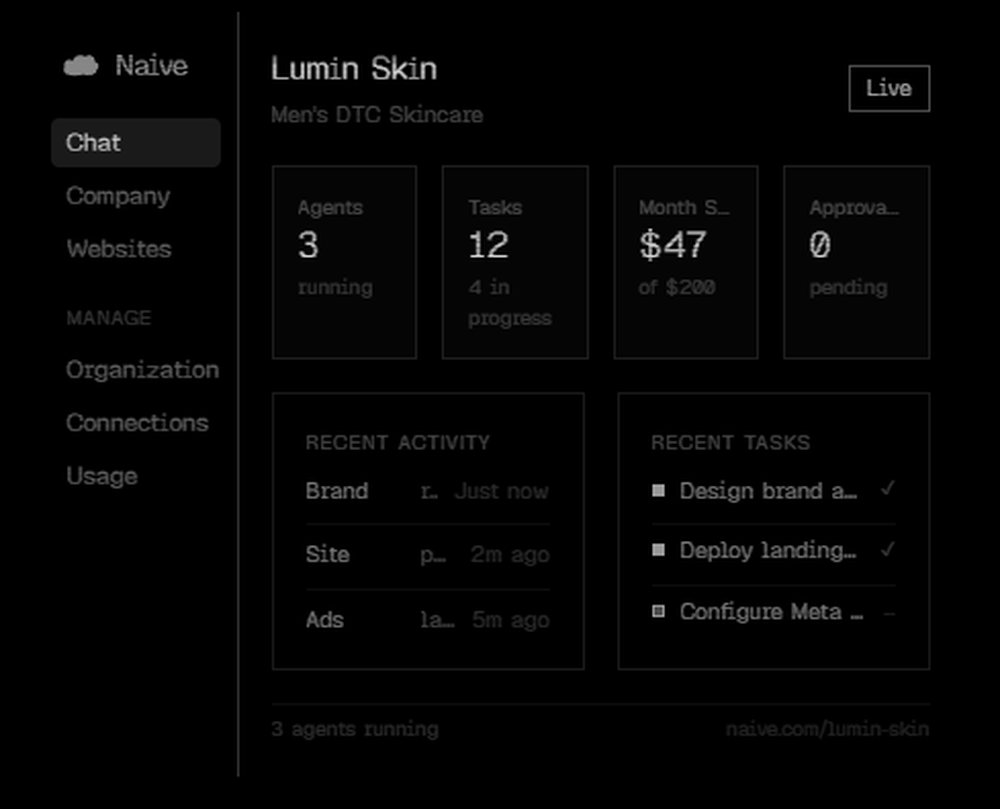This screenshot has height=809, width=1000.
Task: Select the Ads activity row
Action: tap(428, 620)
